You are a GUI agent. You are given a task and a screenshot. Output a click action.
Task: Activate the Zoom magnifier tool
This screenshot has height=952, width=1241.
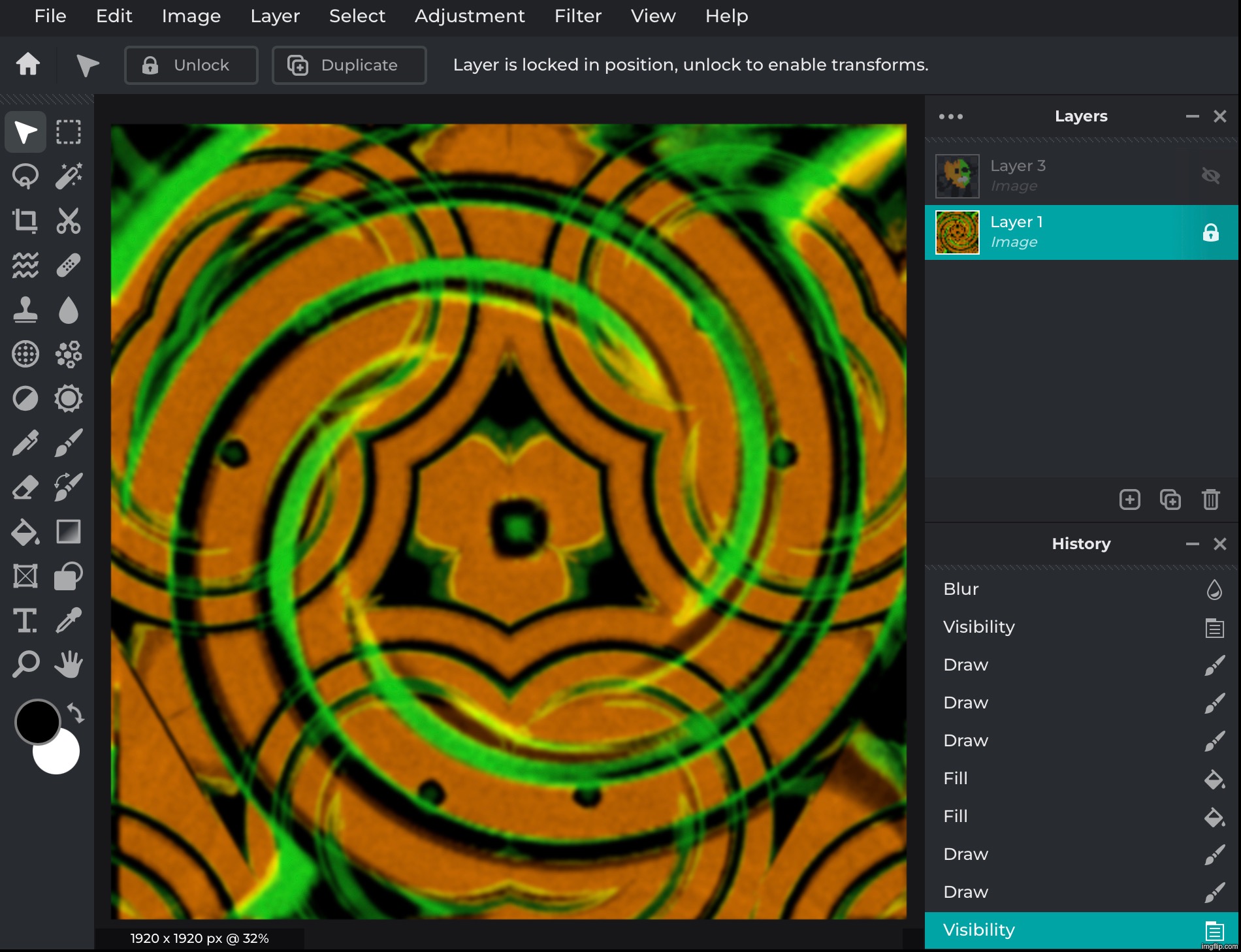click(25, 665)
